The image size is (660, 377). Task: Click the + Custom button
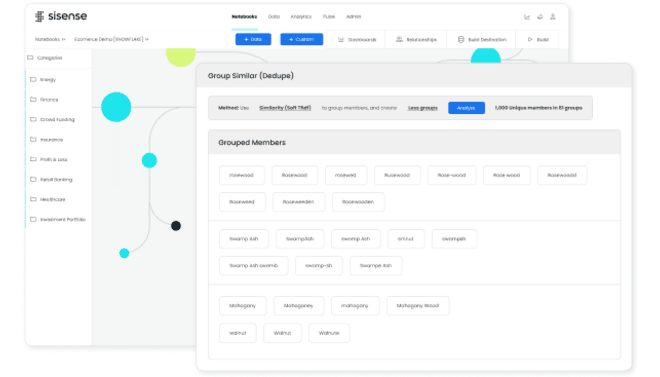(302, 39)
